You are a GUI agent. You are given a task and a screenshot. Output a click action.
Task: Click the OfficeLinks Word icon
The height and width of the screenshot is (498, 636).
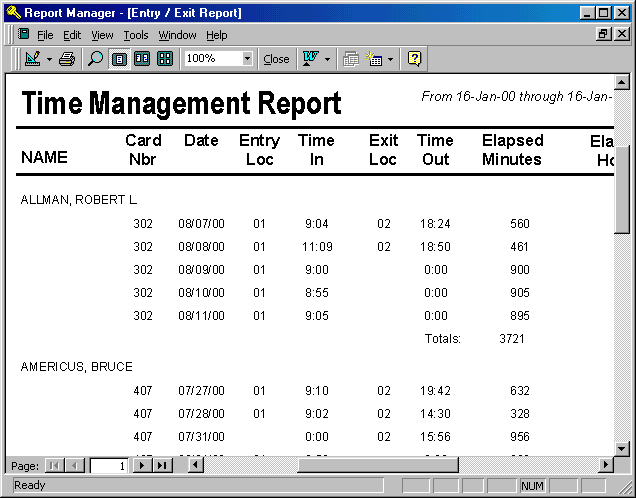click(x=309, y=59)
